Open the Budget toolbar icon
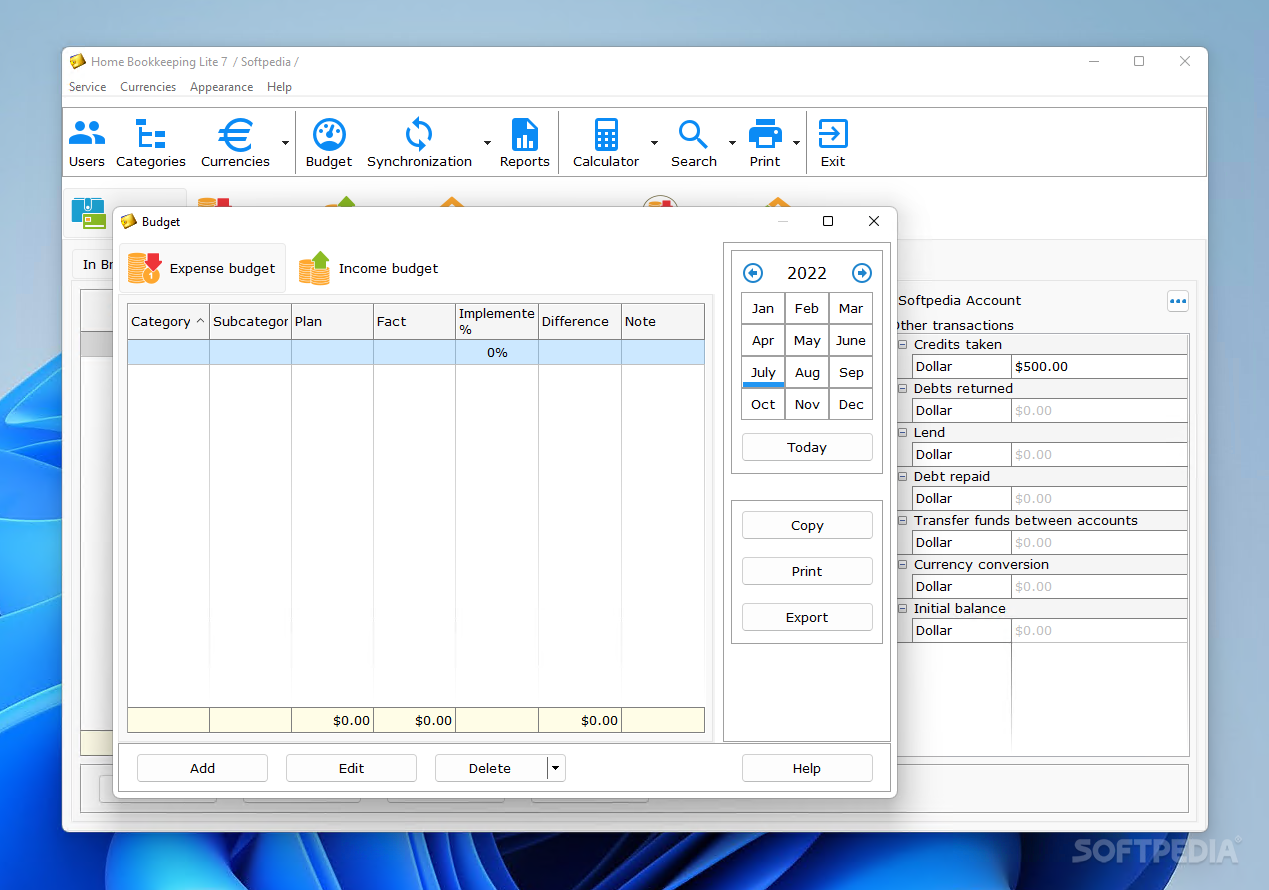 pos(329,143)
